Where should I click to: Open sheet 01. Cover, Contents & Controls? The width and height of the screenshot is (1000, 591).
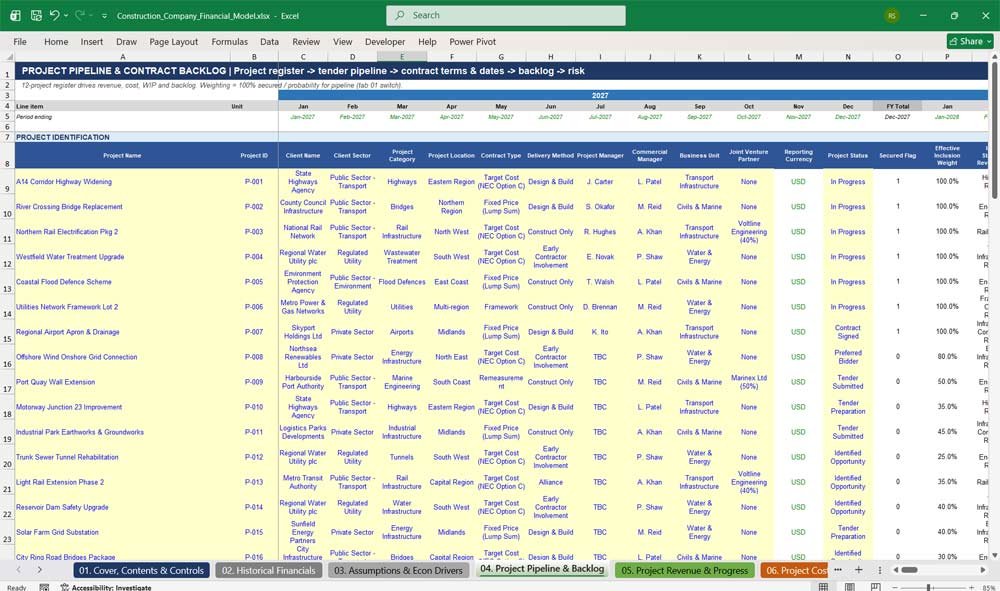(141, 571)
